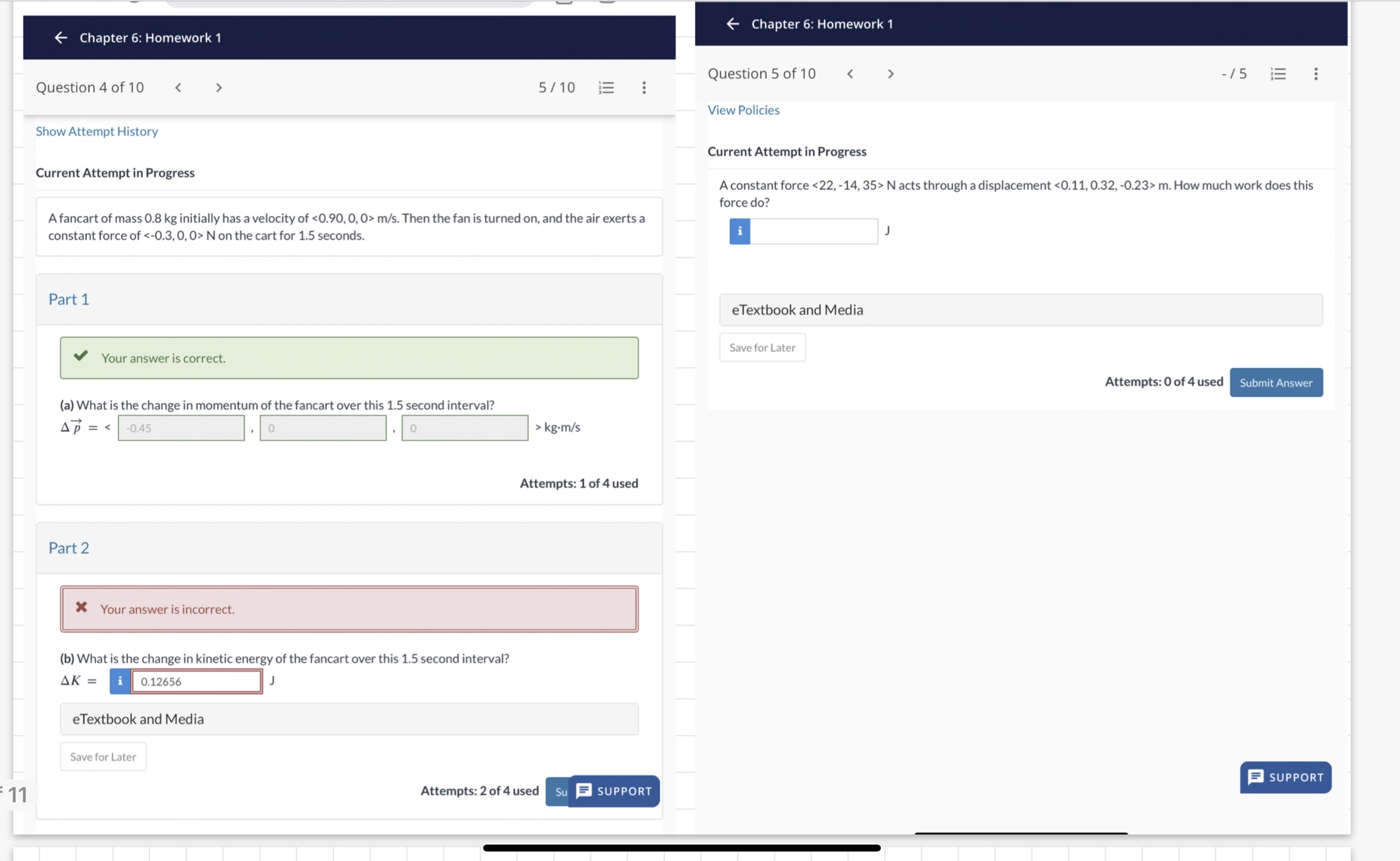The height and width of the screenshot is (861, 1400).
Task: Open question list icon for Question 4
Action: pos(606,88)
